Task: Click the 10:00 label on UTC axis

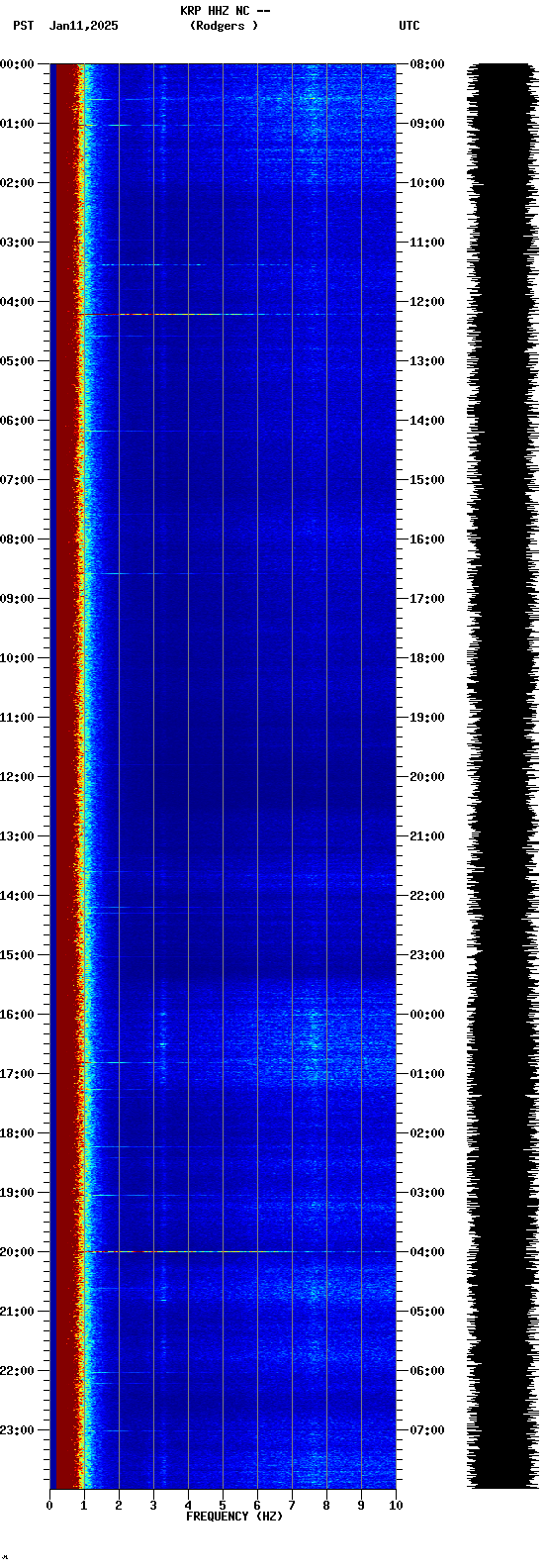Action: coord(427,183)
